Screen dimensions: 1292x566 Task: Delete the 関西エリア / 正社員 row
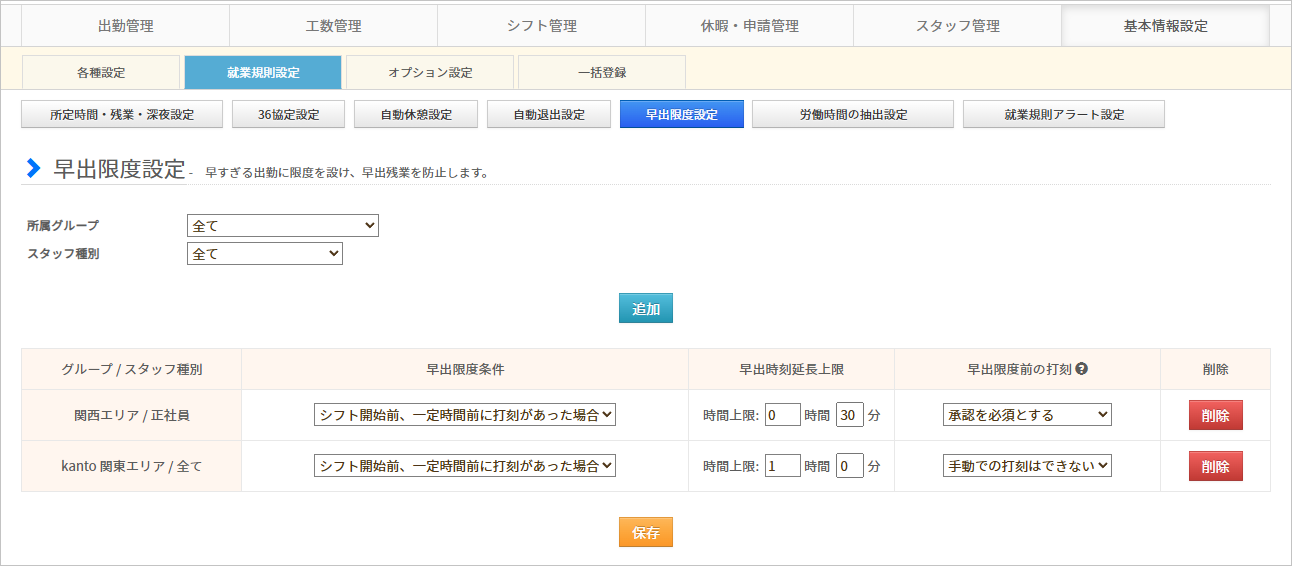[x=1215, y=415]
